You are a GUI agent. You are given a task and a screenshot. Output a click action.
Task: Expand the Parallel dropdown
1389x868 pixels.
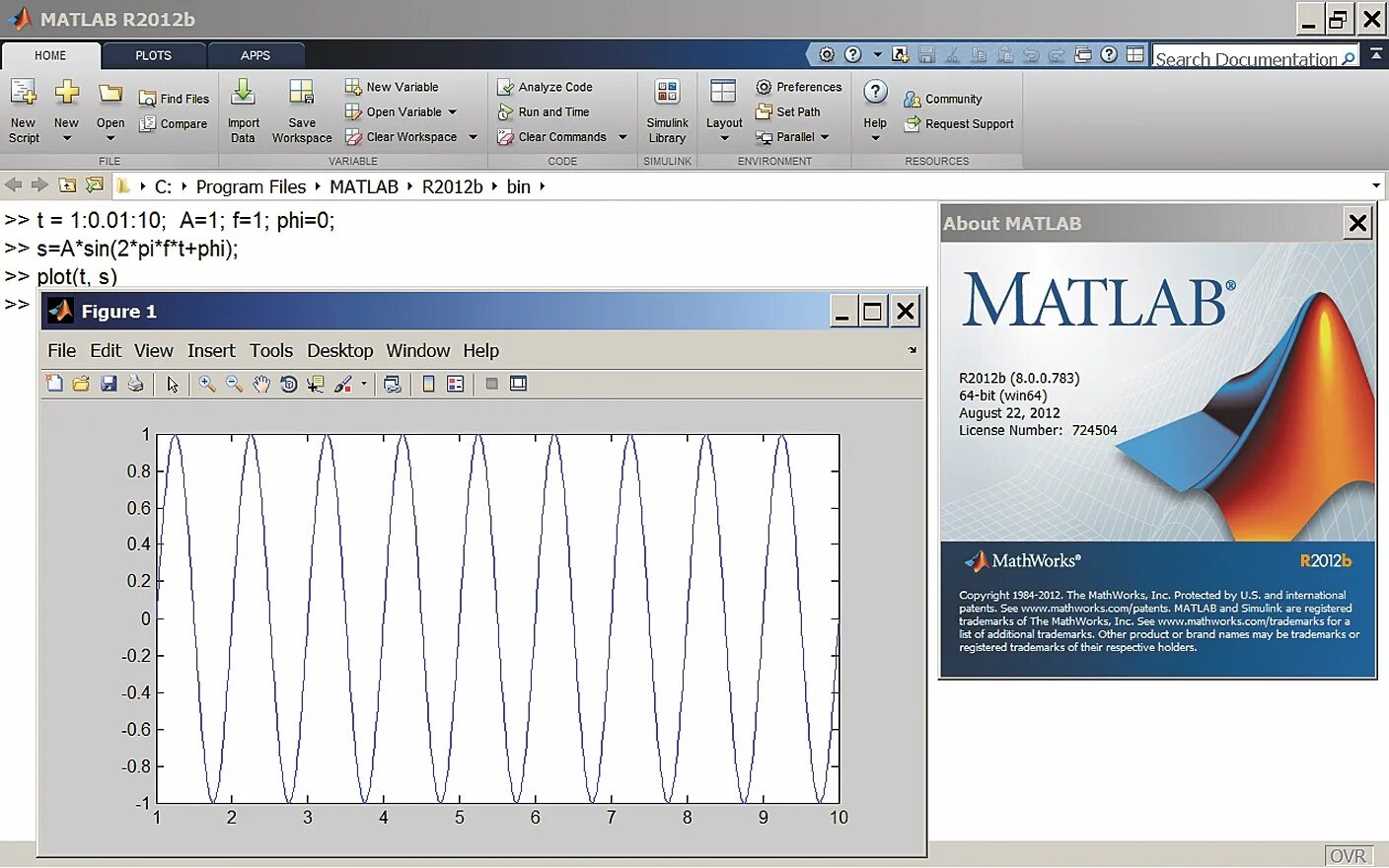(825, 137)
